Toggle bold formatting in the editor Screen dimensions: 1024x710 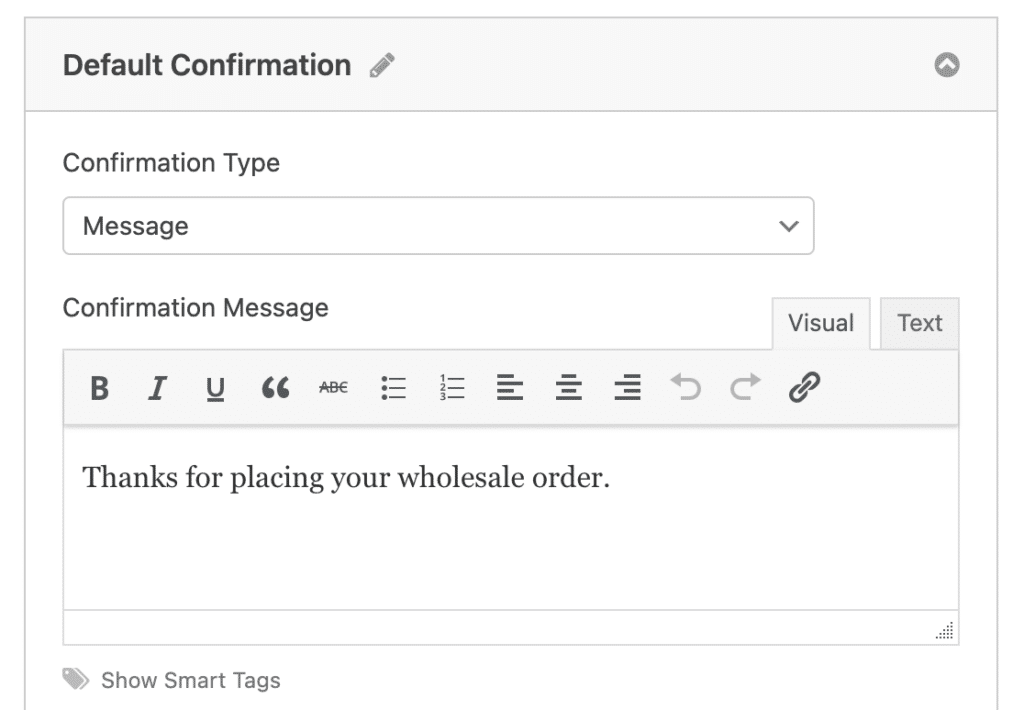(99, 388)
